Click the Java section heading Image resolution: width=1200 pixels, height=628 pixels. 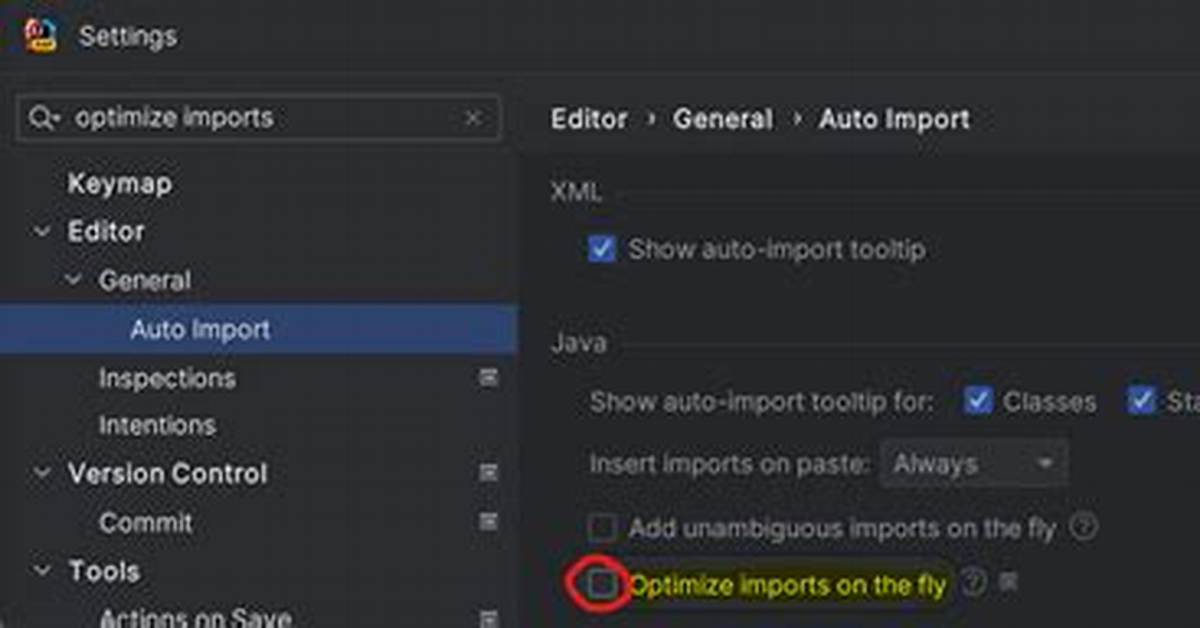coord(578,343)
